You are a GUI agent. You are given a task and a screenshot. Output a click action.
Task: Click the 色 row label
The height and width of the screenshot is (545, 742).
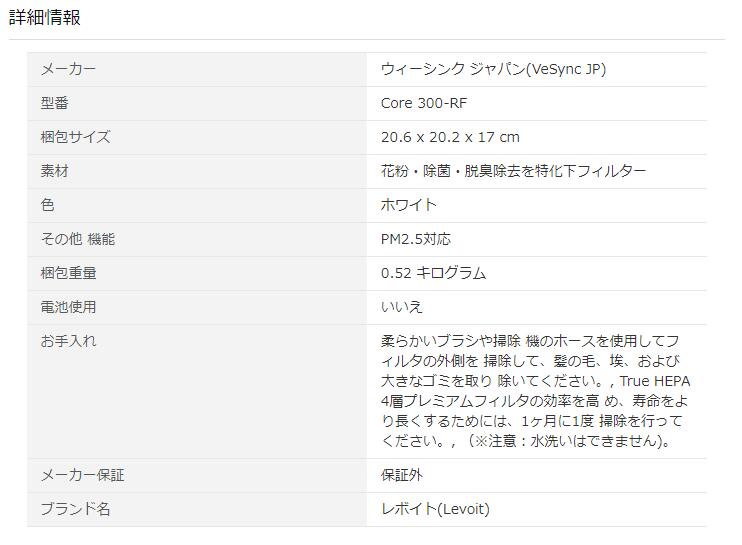tap(47, 205)
